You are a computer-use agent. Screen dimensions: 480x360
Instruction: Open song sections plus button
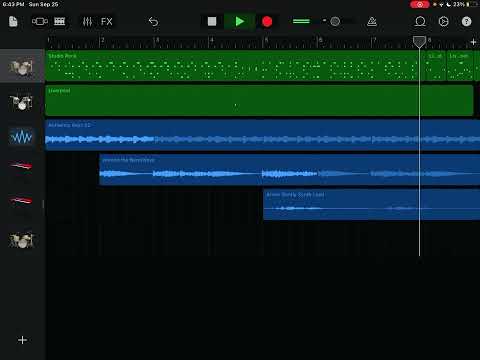coord(473,42)
